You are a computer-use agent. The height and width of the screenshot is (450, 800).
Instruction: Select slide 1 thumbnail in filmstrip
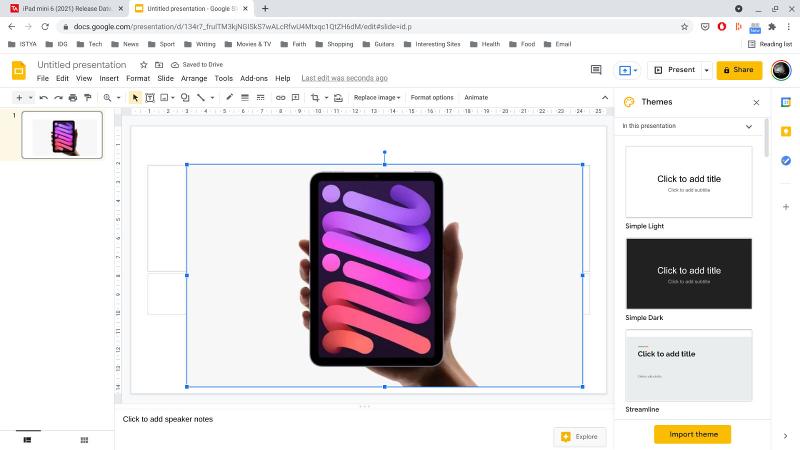62,135
